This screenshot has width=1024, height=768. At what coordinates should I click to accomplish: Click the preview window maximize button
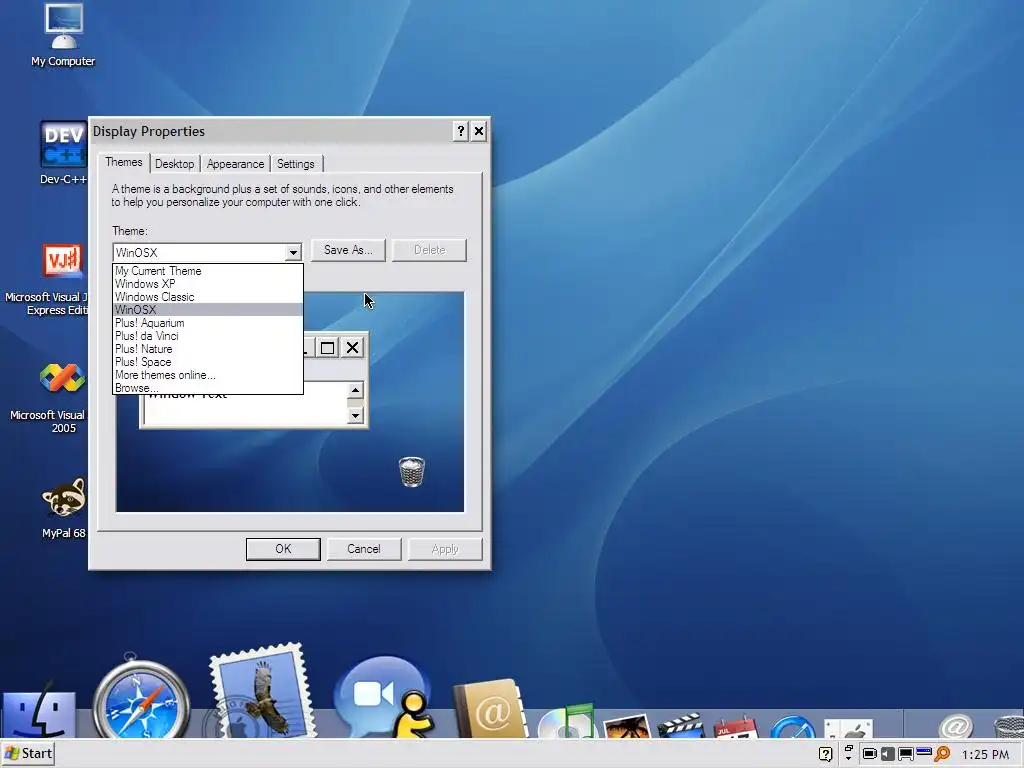[x=328, y=347]
